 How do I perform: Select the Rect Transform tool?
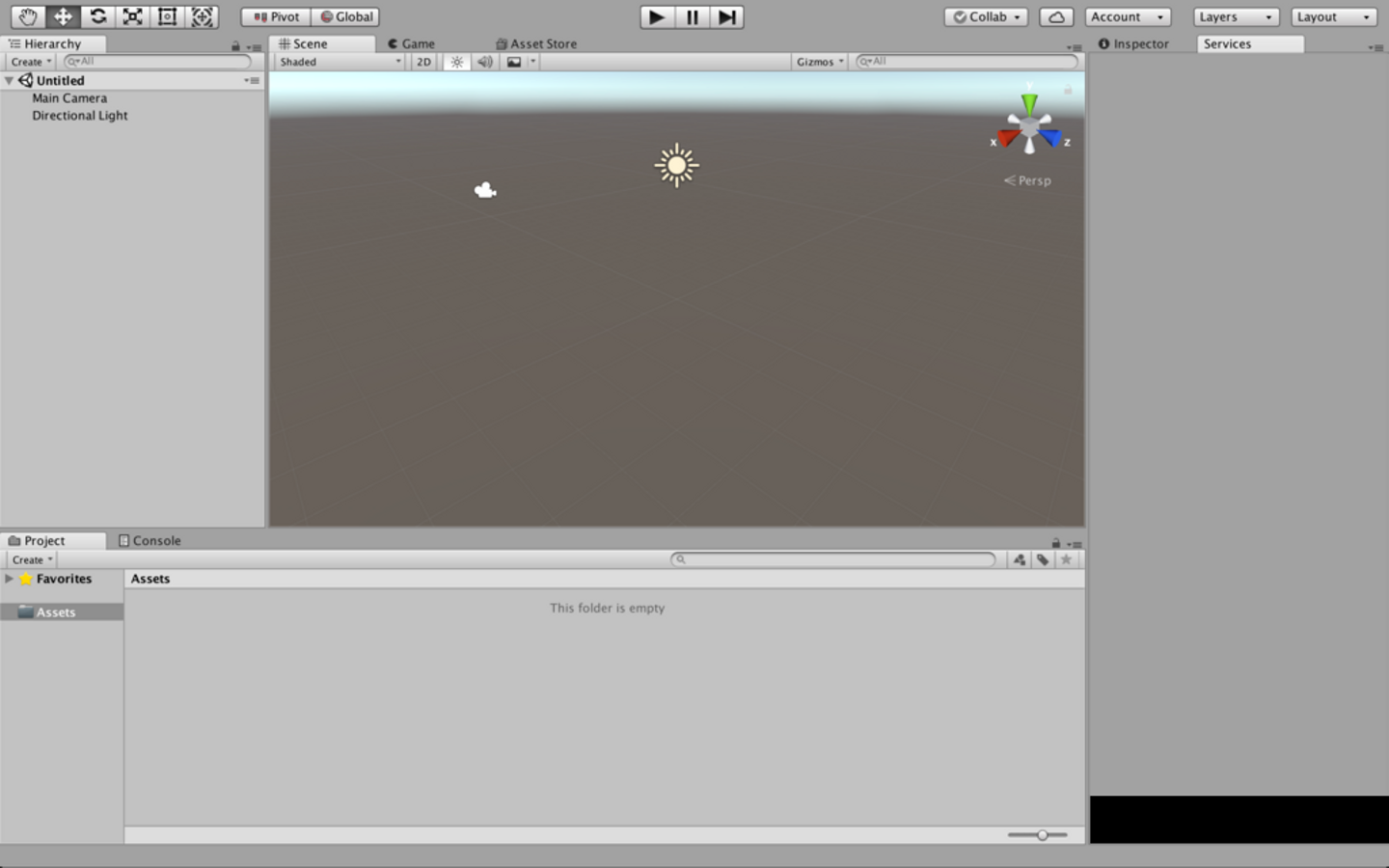pyautogui.click(x=167, y=16)
